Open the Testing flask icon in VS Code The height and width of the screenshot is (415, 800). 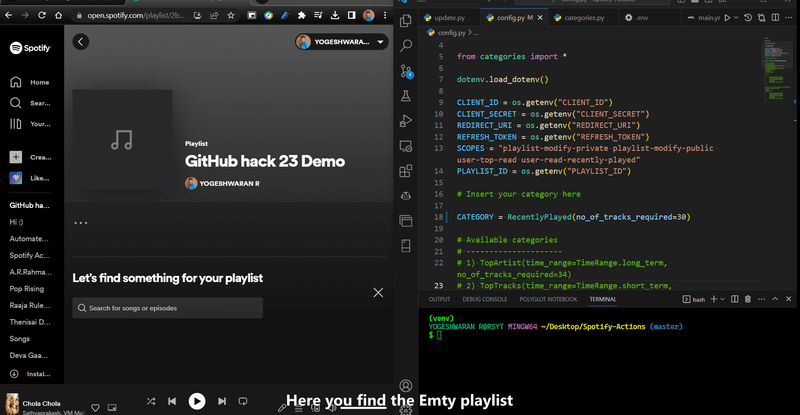(406, 95)
